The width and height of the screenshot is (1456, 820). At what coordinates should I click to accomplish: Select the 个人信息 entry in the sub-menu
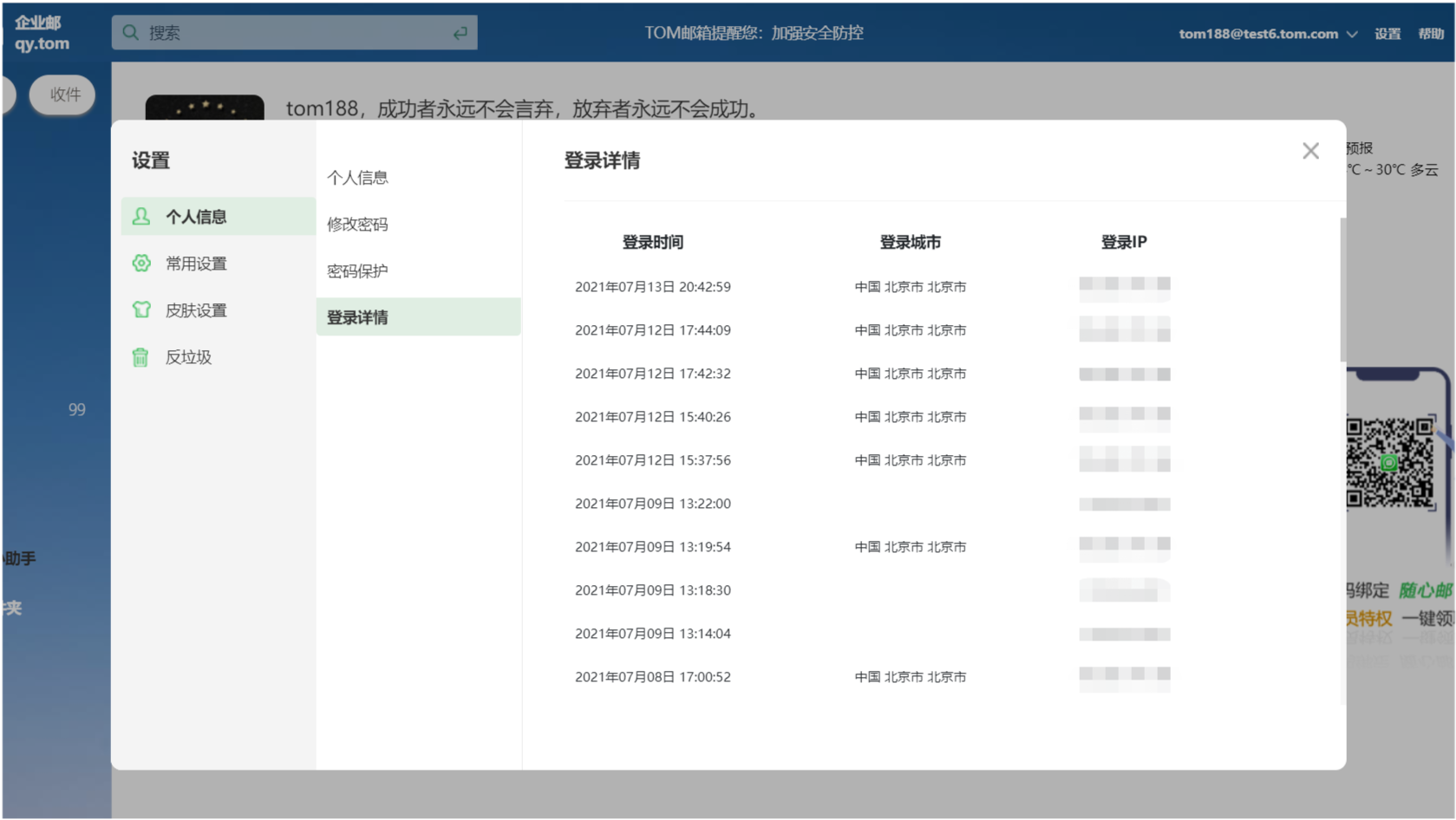(x=357, y=177)
